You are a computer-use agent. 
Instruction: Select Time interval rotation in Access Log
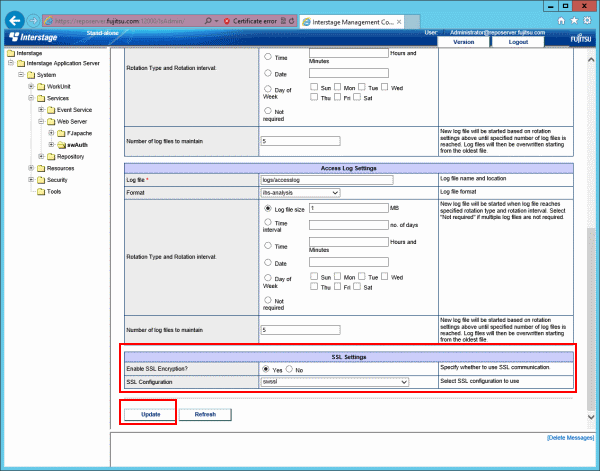(x=268, y=222)
